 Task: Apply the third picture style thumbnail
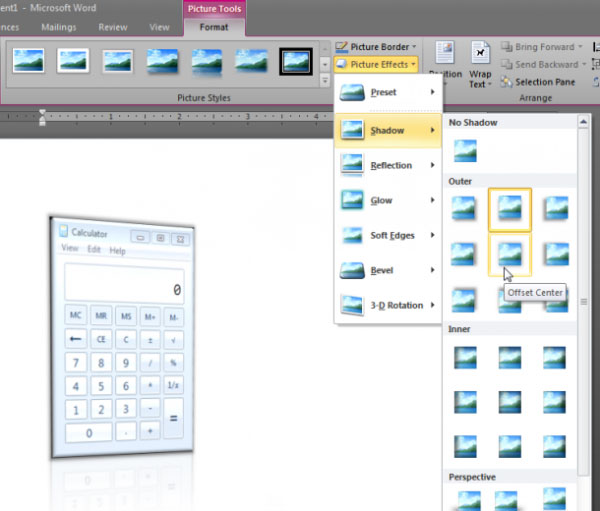point(118,61)
